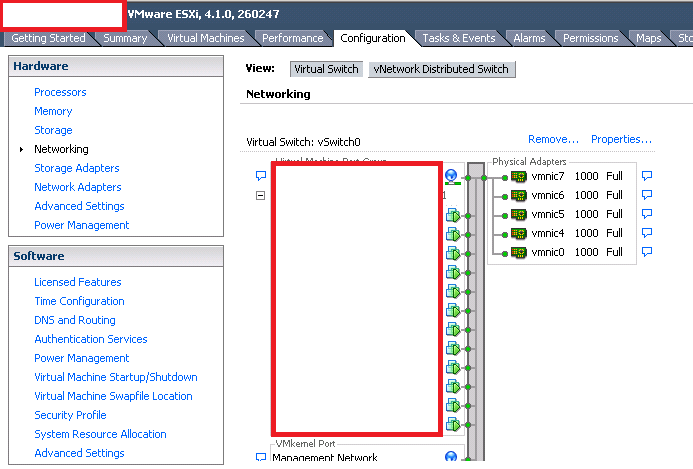Open Hardware Power Management

pyautogui.click(x=82, y=225)
